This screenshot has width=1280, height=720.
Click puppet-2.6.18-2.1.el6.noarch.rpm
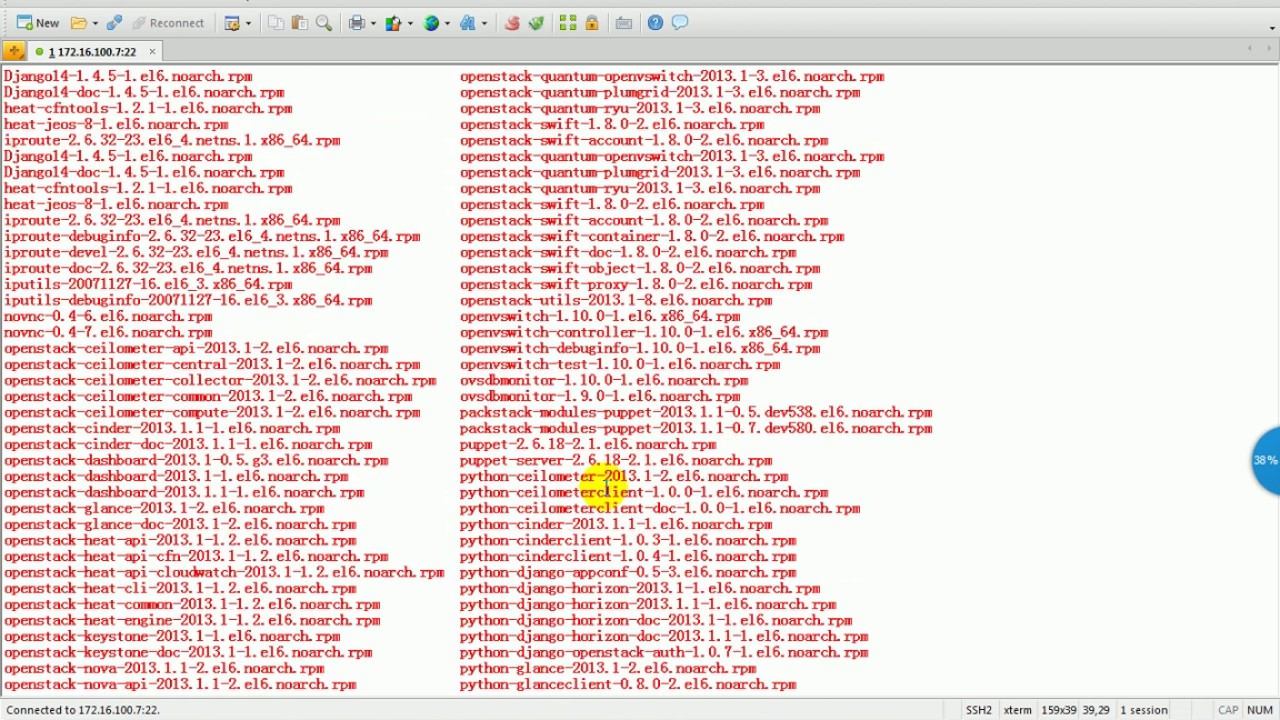[x=588, y=444]
